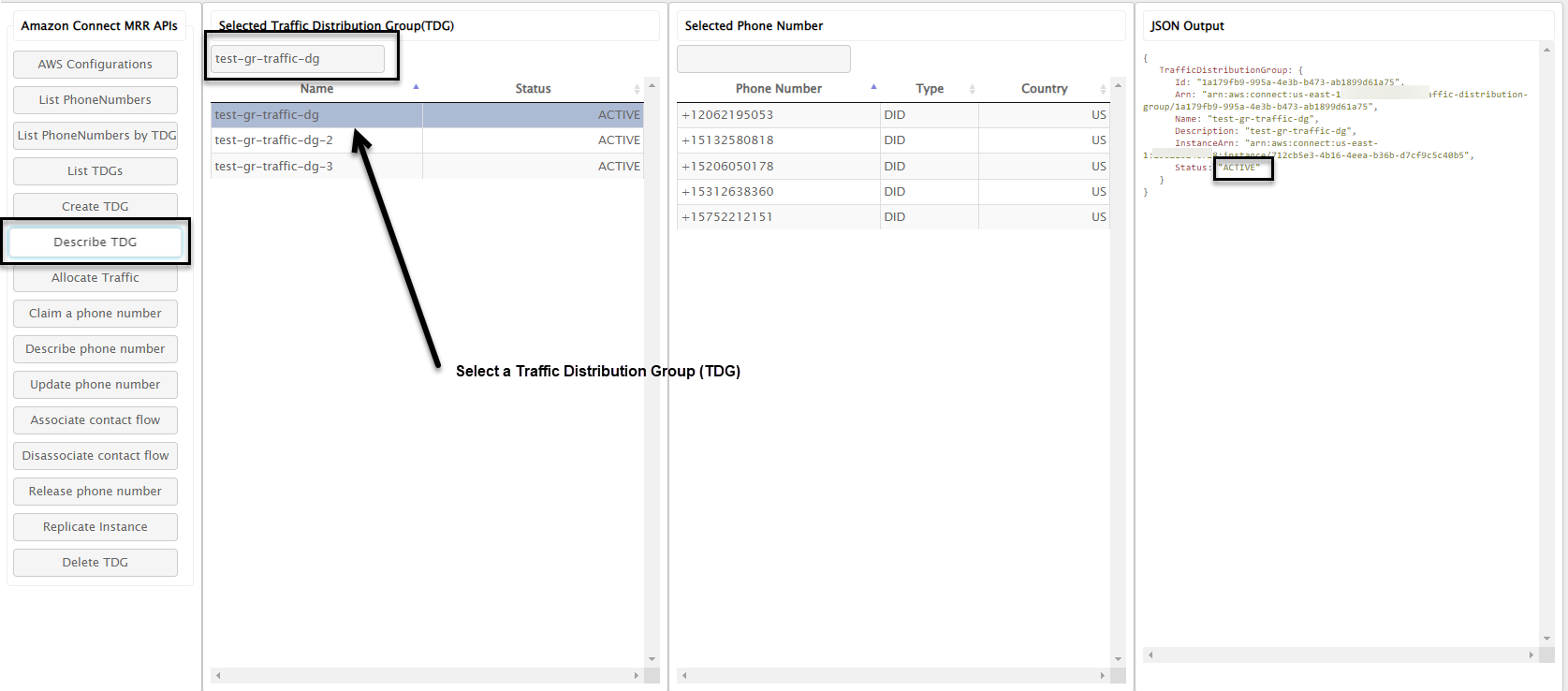Image resolution: width=1568 pixels, height=691 pixels.
Task: Select the test-gr-traffic-dg-3 row
Action: (427, 167)
